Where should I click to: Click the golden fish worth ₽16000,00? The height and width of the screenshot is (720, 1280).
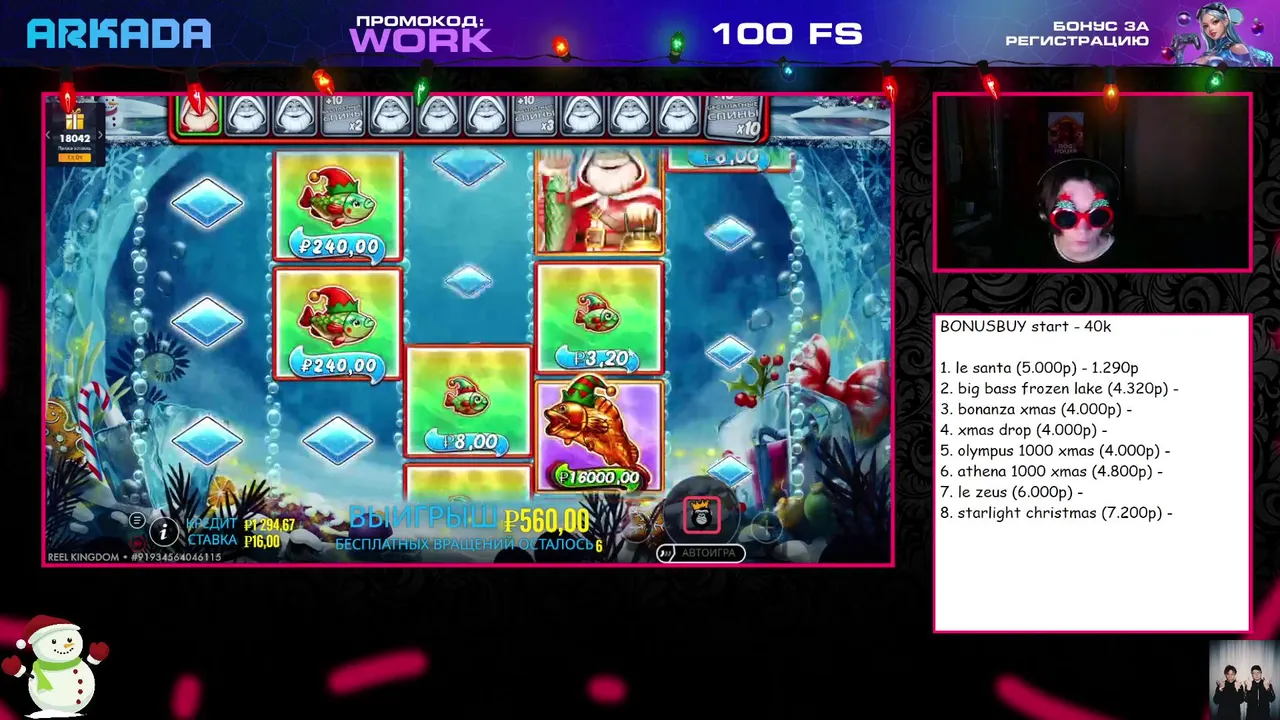[x=598, y=436]
